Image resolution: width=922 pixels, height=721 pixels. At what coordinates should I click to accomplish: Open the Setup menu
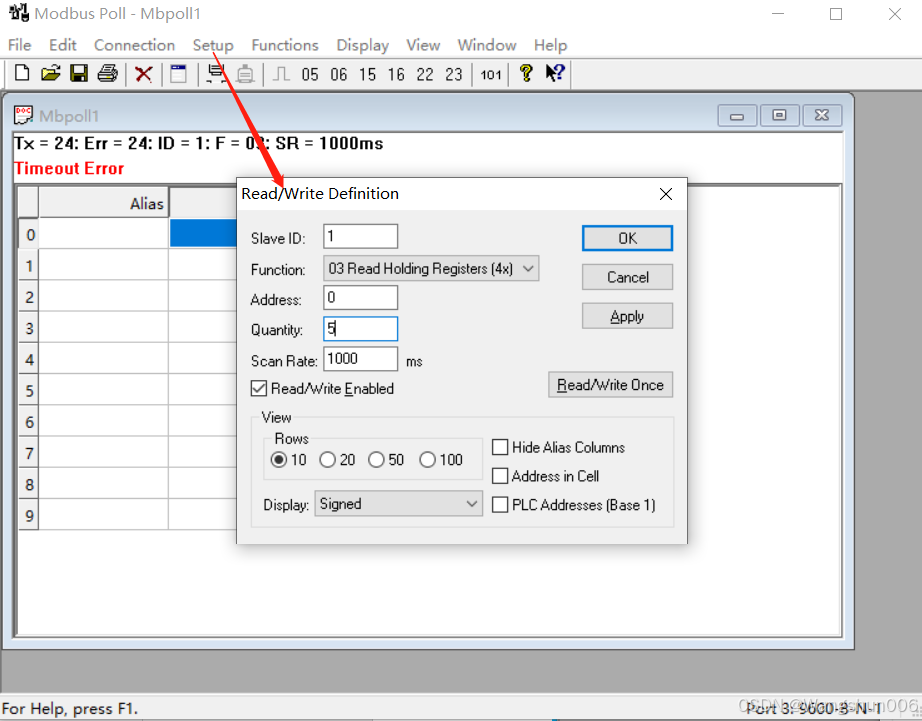tap(213, 45)
